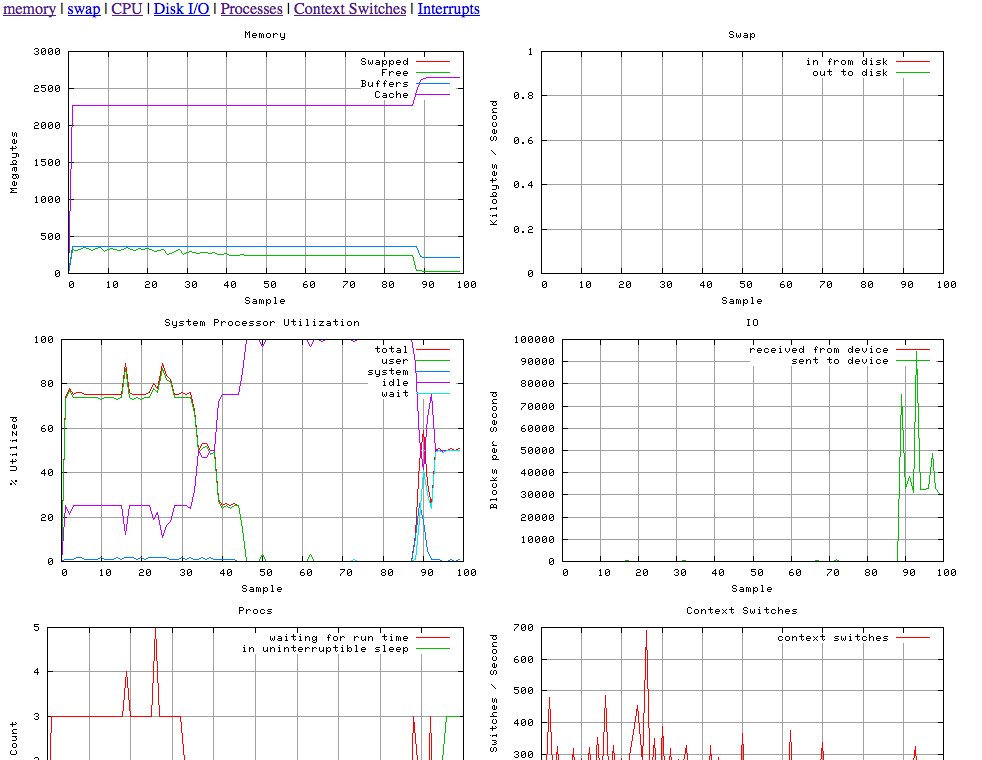The height and width of the screenshot is (760, 982).
Task: Click 'in from disk' legend label
Action: pyautogui.click(x=847, y=61)
